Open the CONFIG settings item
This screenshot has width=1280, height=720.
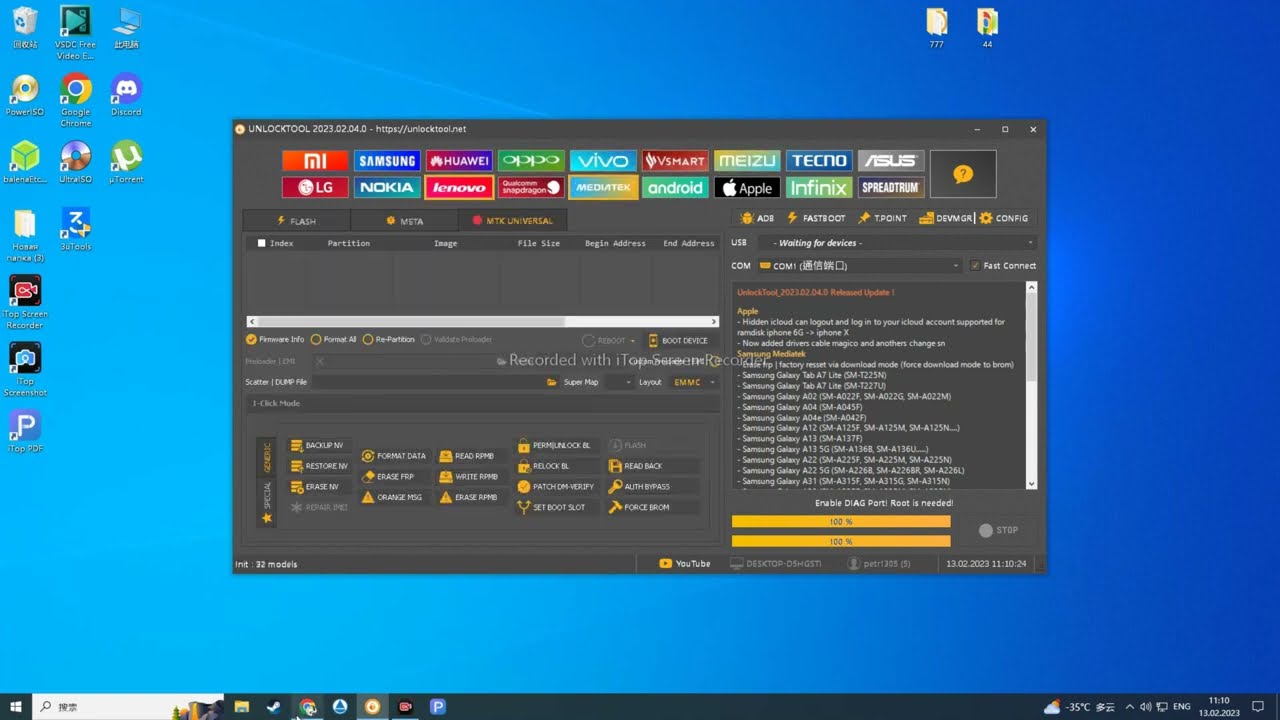tap(1004, 218)
